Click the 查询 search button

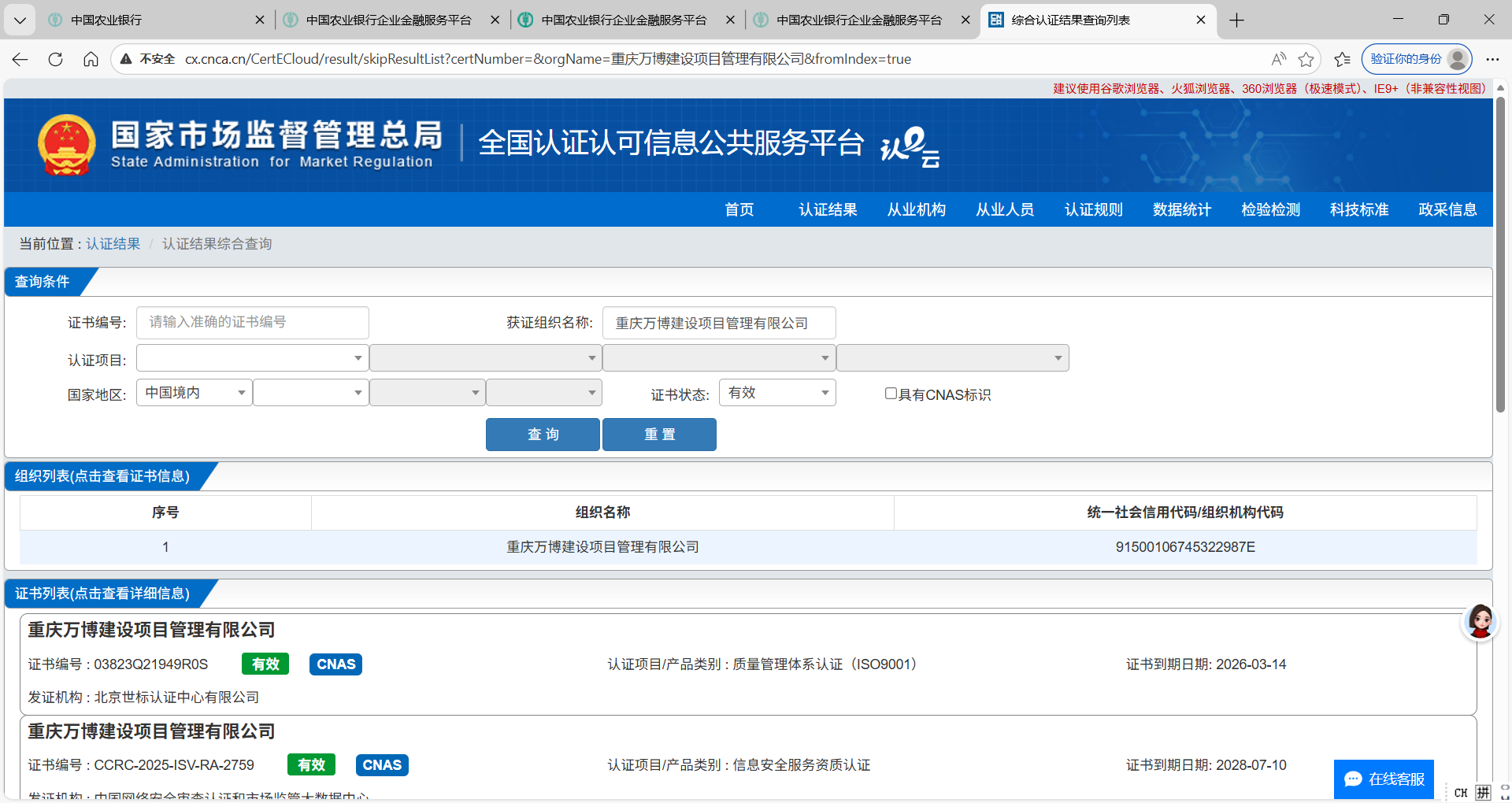[x=543, y=435]
